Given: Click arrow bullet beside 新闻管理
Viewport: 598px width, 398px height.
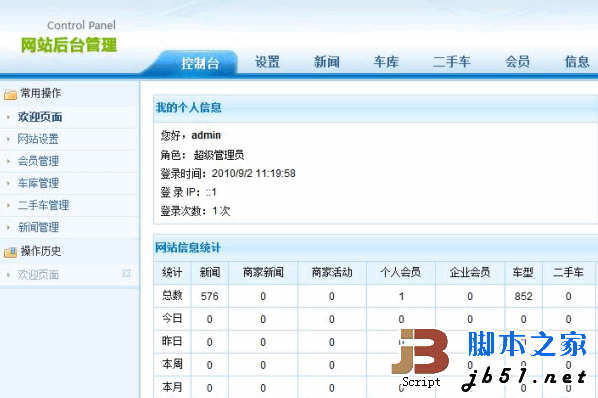Looking at the screenshot, I should click(x=8, y=227).
